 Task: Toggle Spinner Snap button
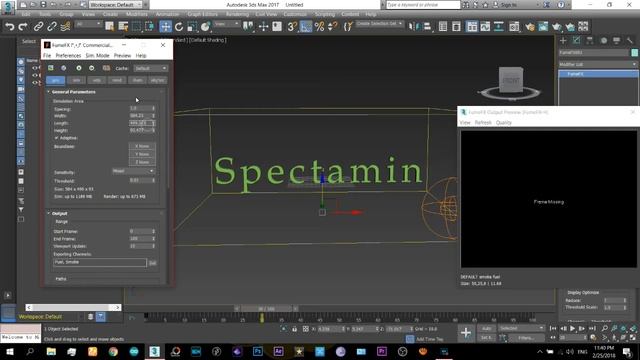tap(333, 27)
